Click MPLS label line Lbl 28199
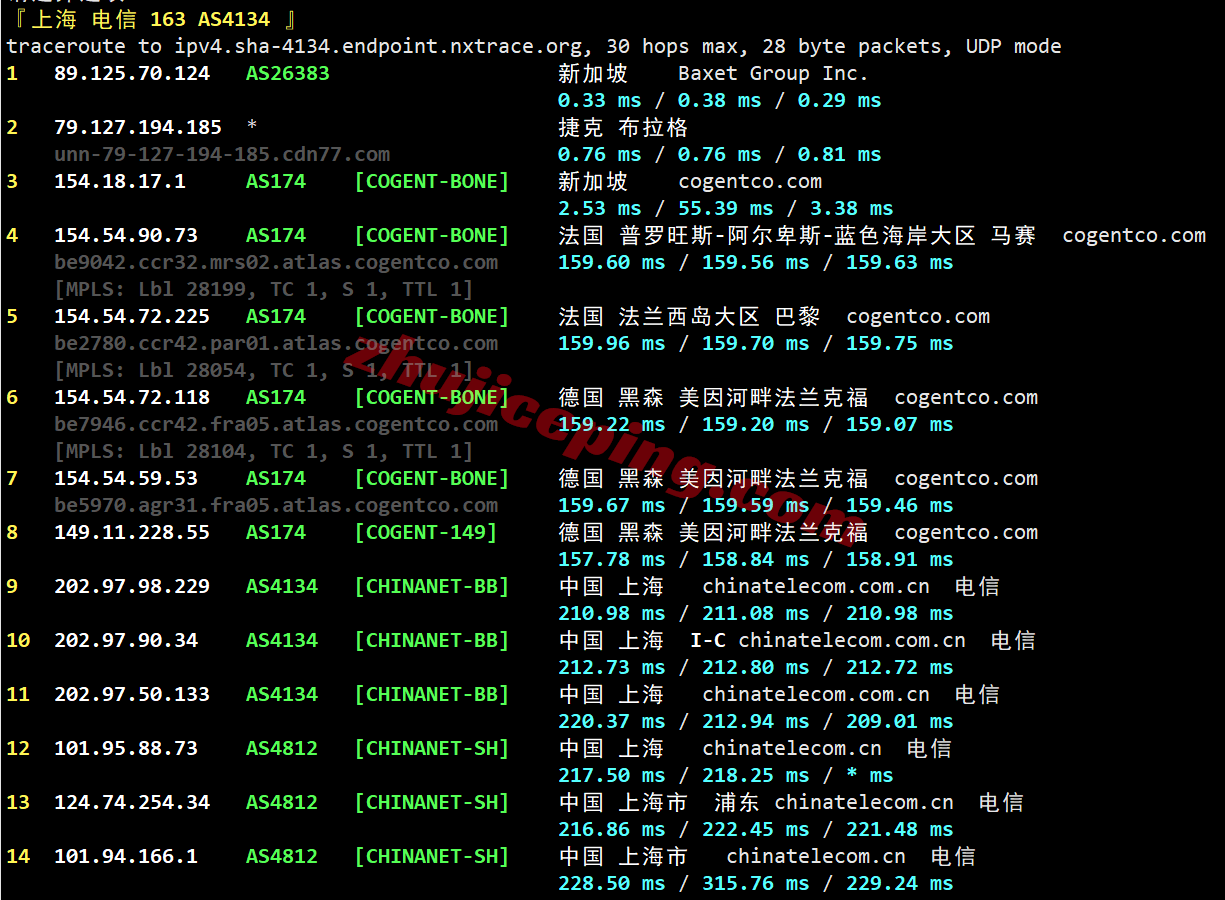The image size is (1225, 900). pos(264,289)
